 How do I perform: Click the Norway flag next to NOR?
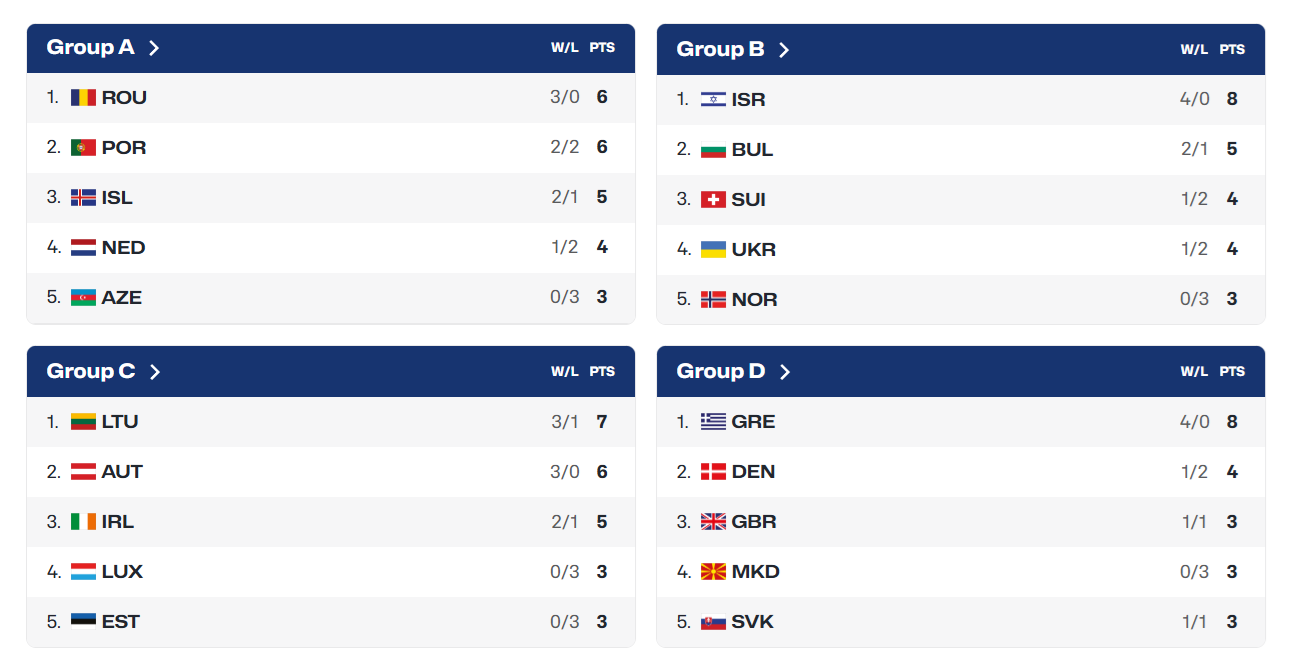coord(713,300)
